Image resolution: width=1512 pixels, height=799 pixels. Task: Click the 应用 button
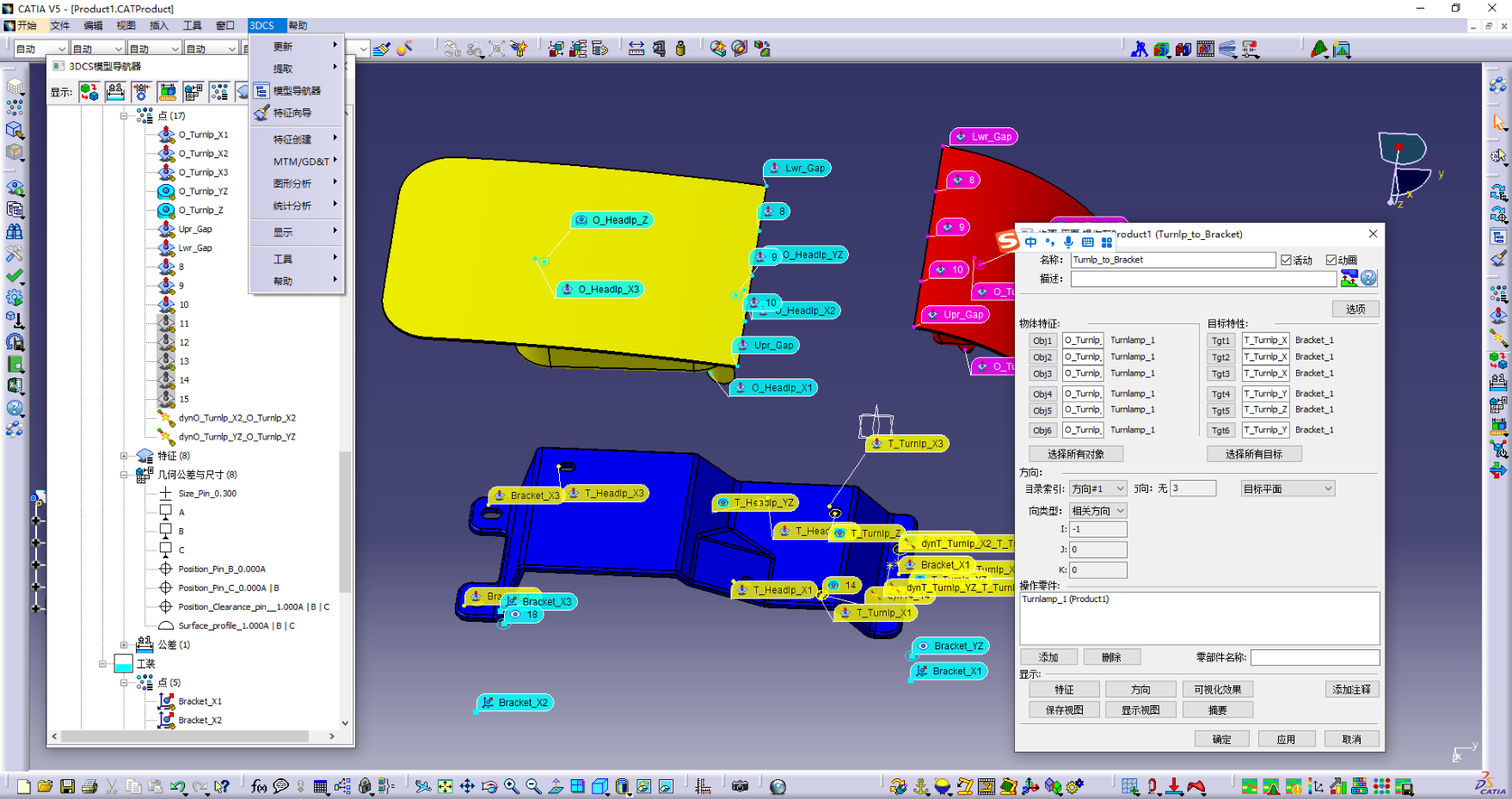coord(1286,740)
